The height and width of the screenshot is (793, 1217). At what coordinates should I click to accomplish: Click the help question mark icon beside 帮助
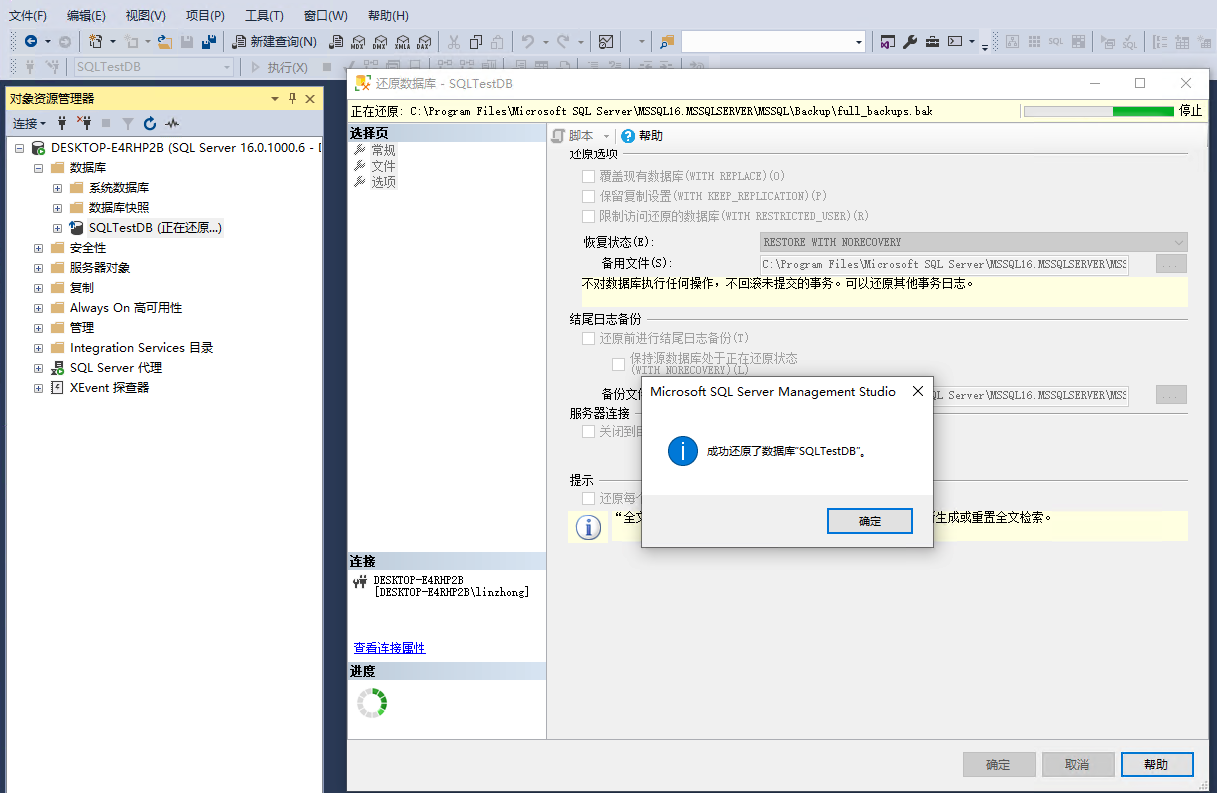628,136
